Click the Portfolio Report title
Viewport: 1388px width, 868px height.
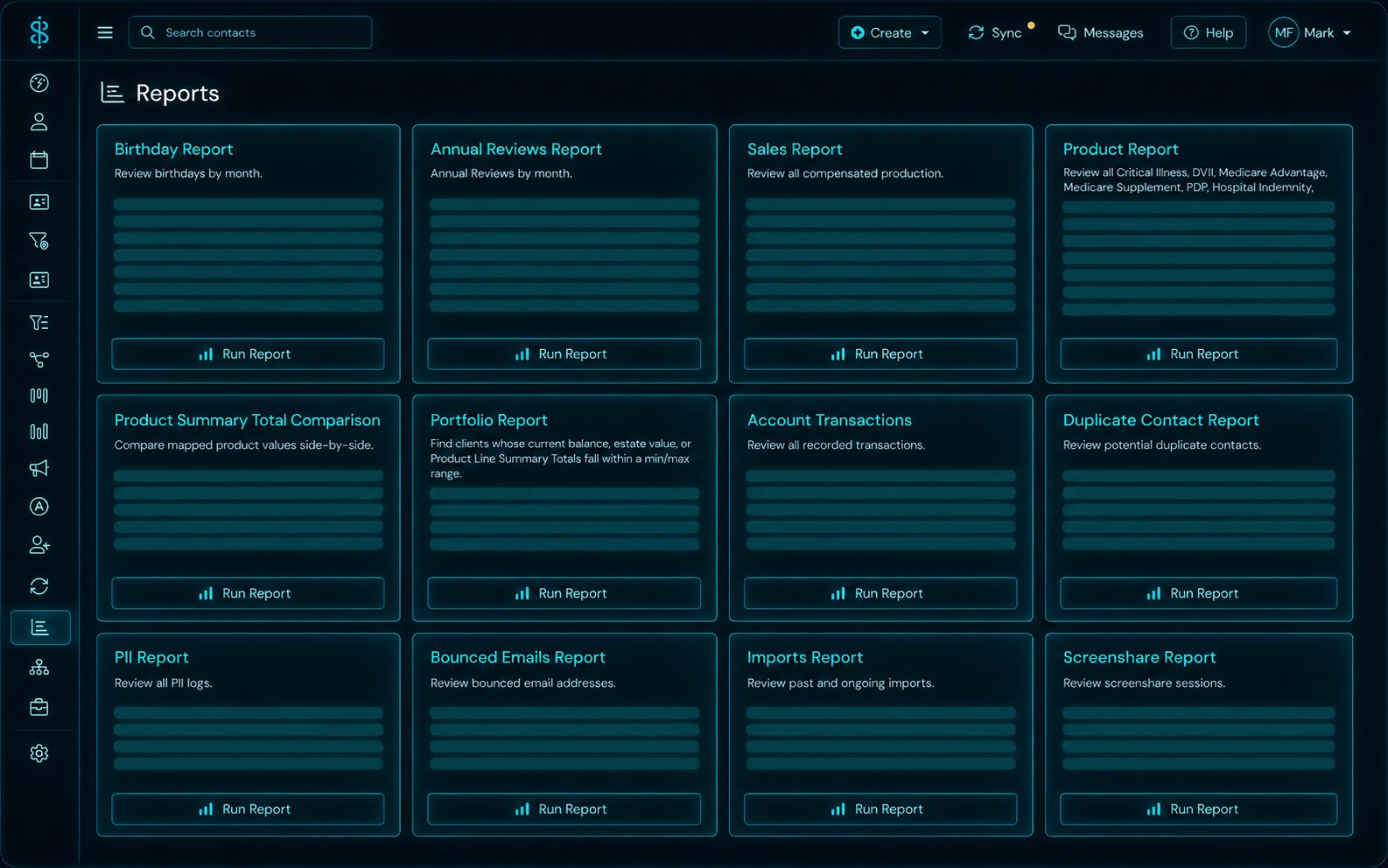[x=488, y=421]
